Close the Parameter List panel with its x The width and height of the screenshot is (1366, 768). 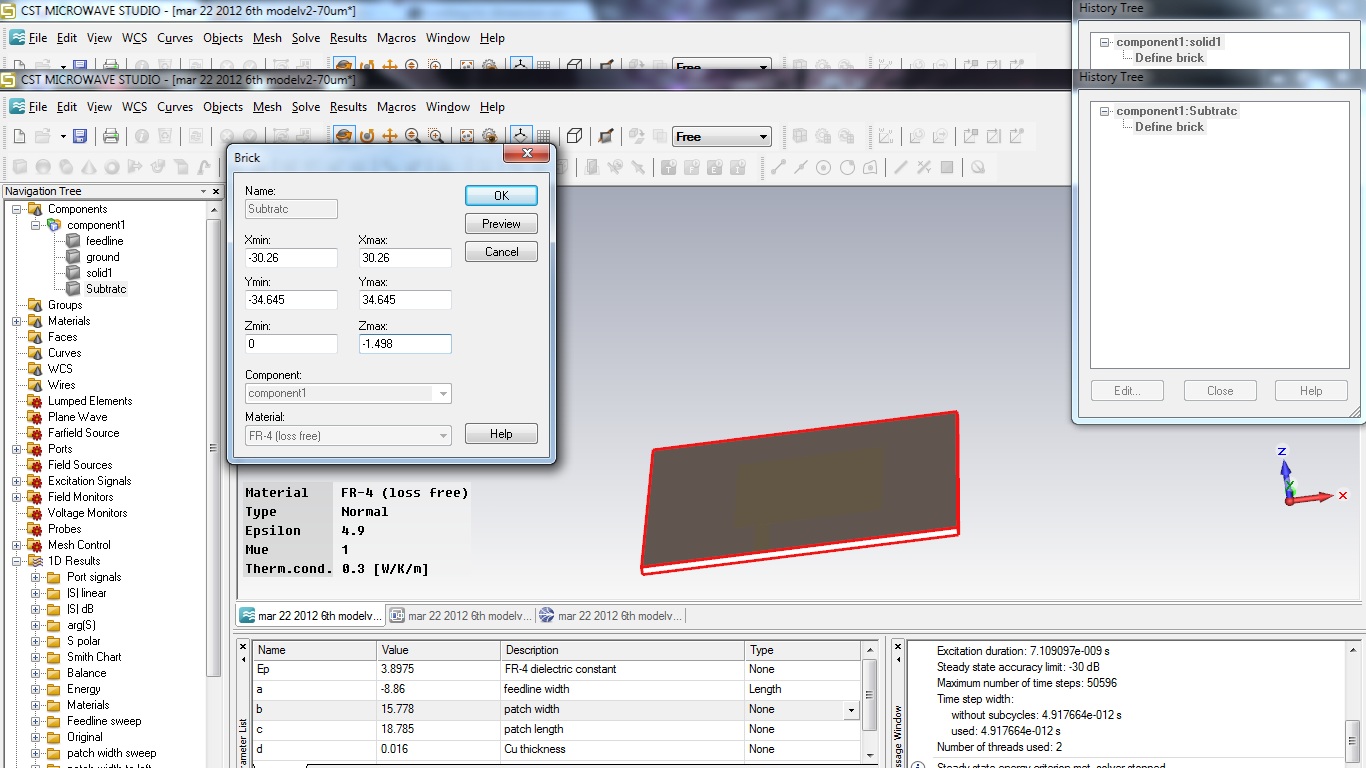pyautogui.click(x=243, y=647)
